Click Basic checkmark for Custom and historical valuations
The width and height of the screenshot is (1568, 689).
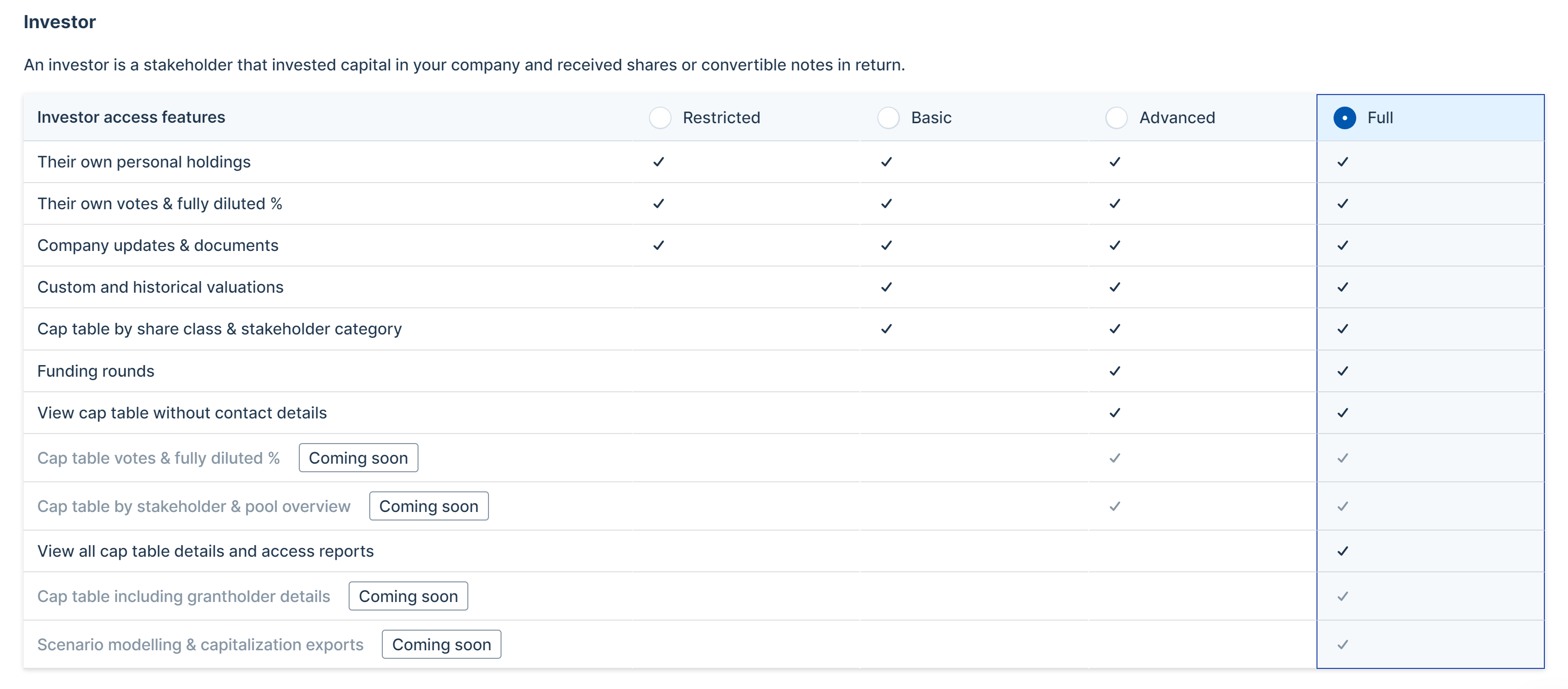pyautogui.click(x=887, y=287)
